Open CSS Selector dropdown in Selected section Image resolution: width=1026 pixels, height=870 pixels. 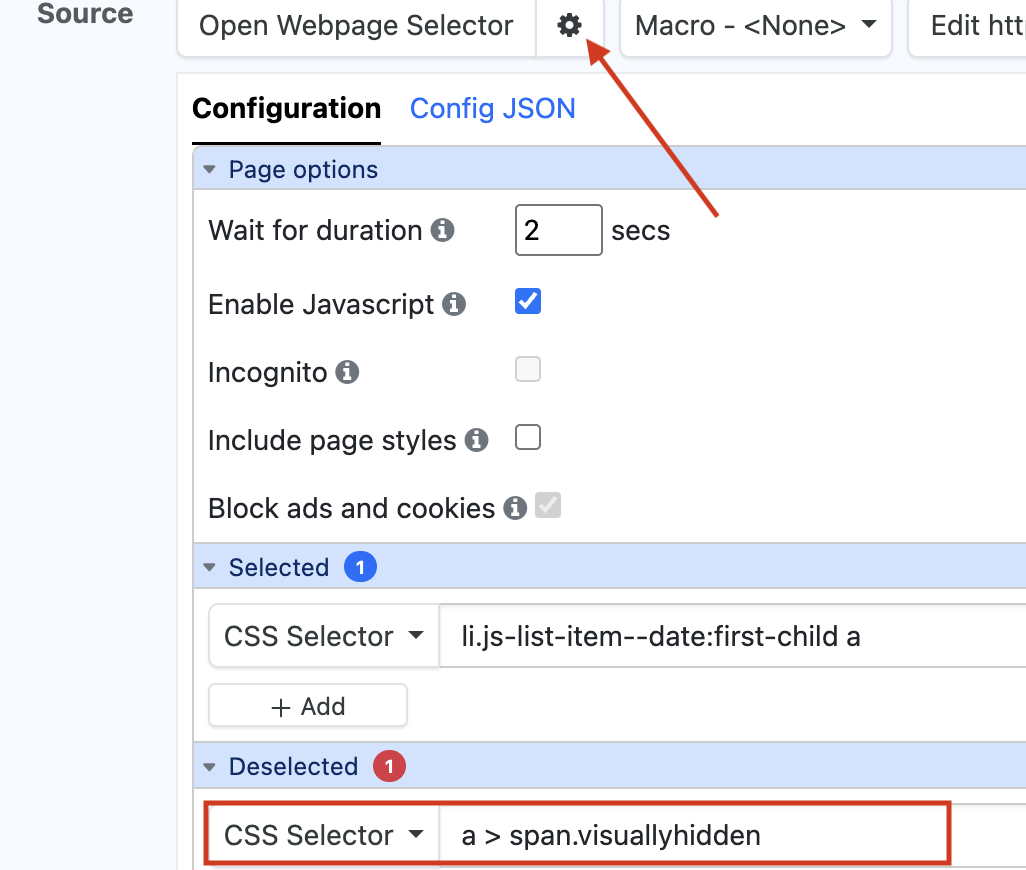pos(323,636)
